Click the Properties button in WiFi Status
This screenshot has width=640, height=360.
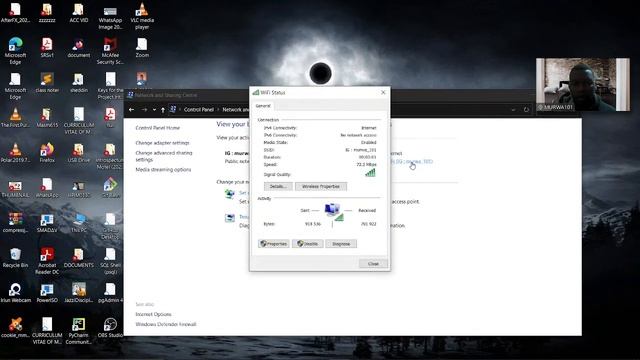(274, 244)
